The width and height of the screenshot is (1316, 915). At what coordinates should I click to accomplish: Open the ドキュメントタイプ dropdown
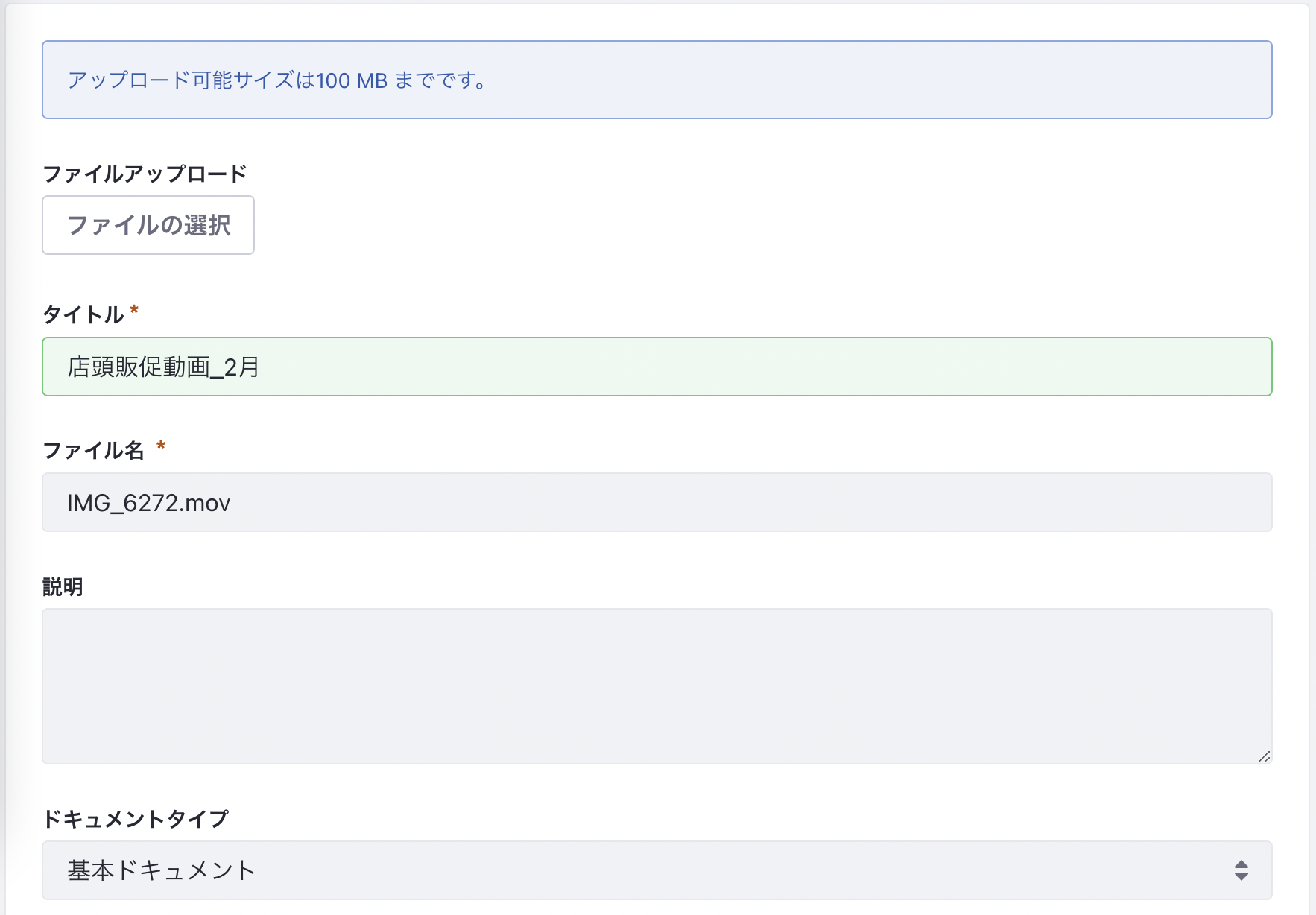[656, 870]
